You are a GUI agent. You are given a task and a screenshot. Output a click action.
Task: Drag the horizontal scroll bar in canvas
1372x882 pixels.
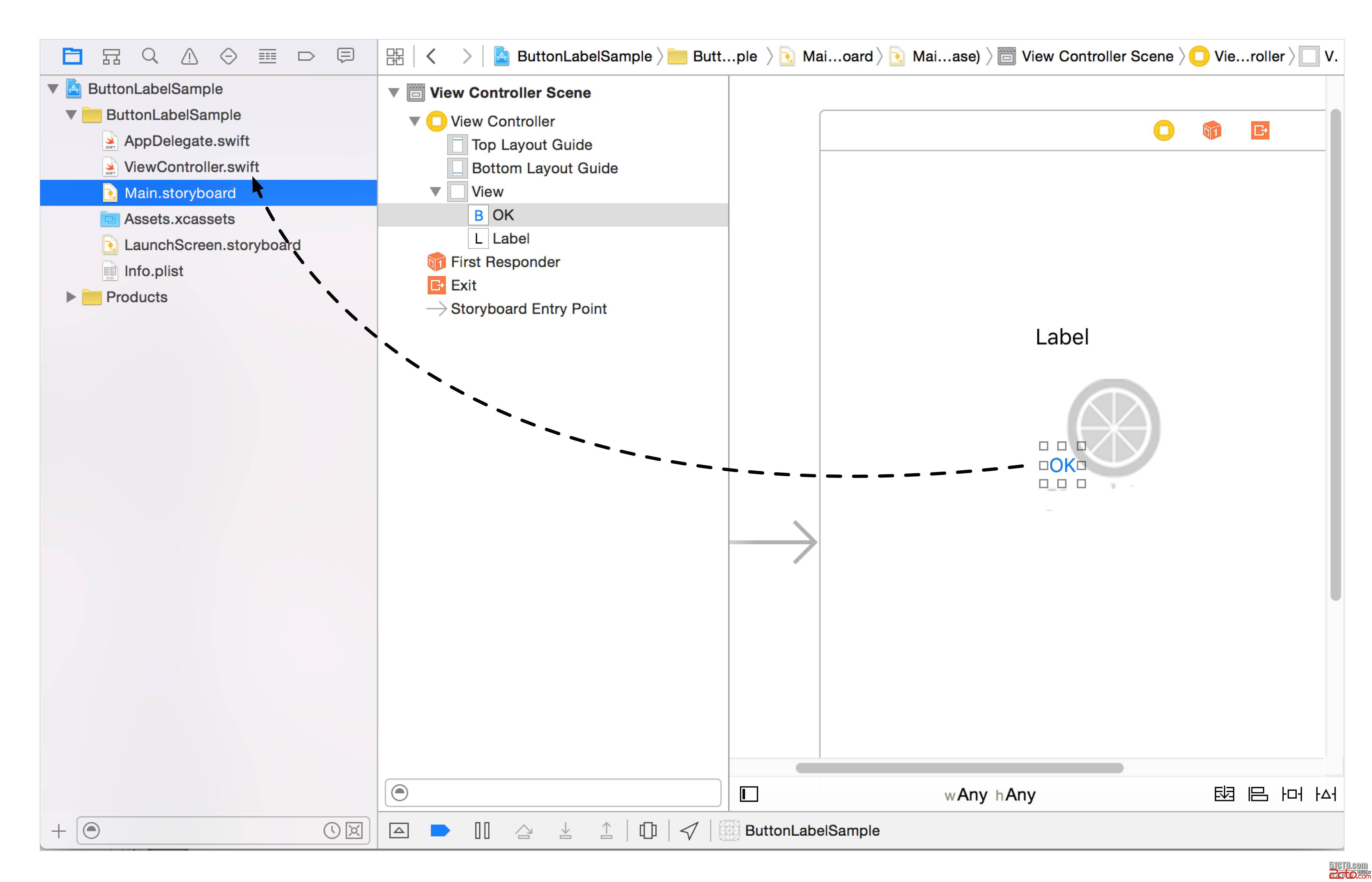click(960, 767)
